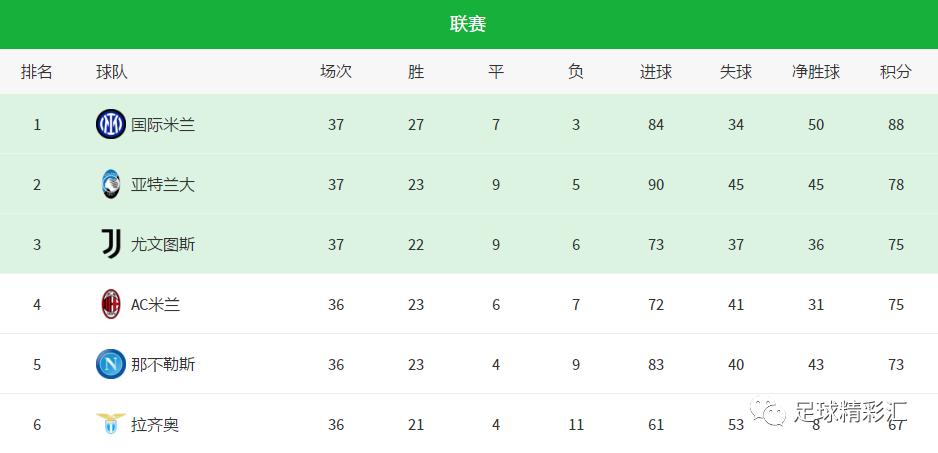Image resolution: width=938 pixels, height=453 pixels.
Task: Click the 净胜球 column header
Action: (x=816, y=72)
